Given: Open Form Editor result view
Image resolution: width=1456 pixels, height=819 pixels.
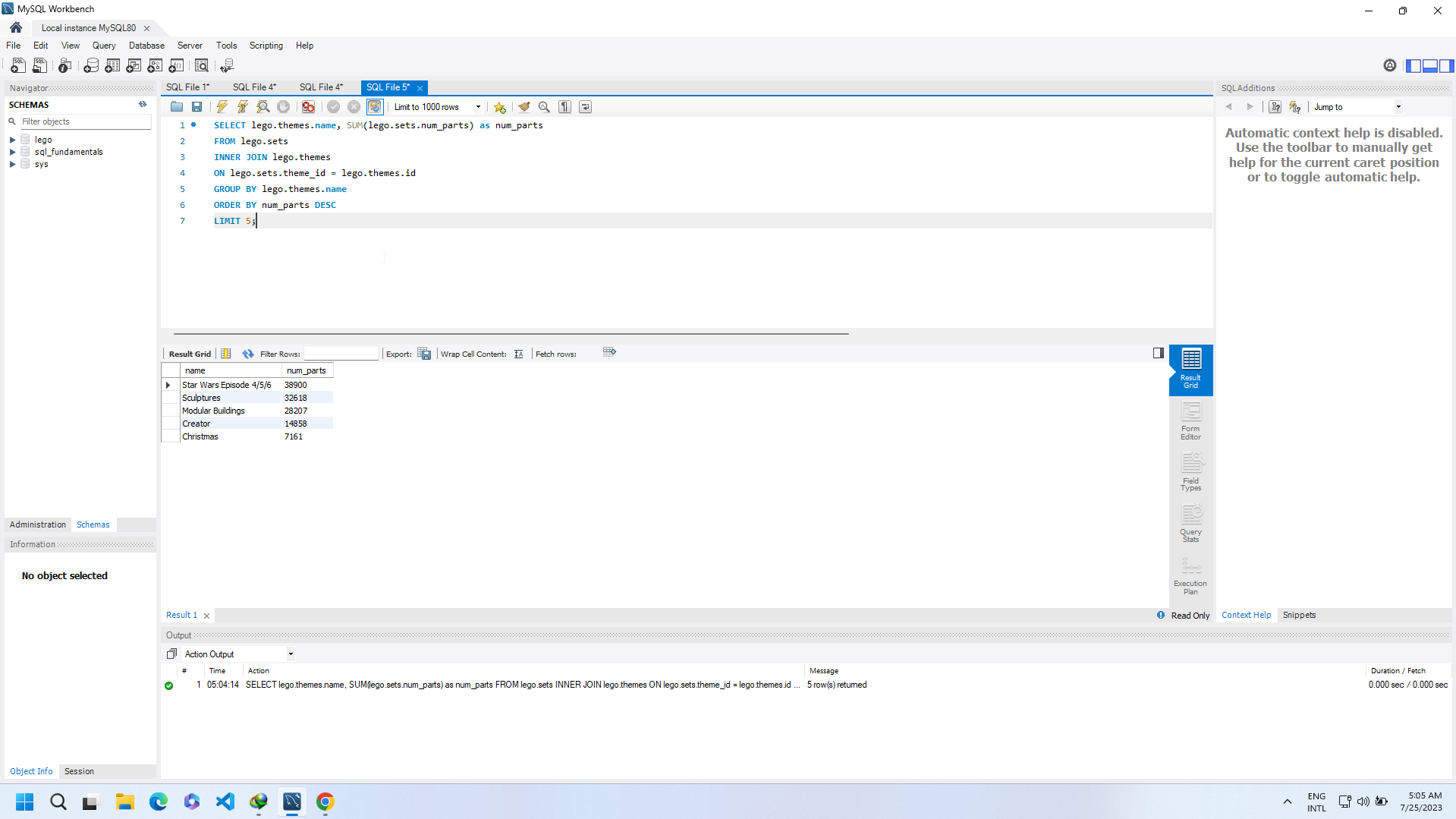Looking at the screenshot, I should tap(1190, 421).
